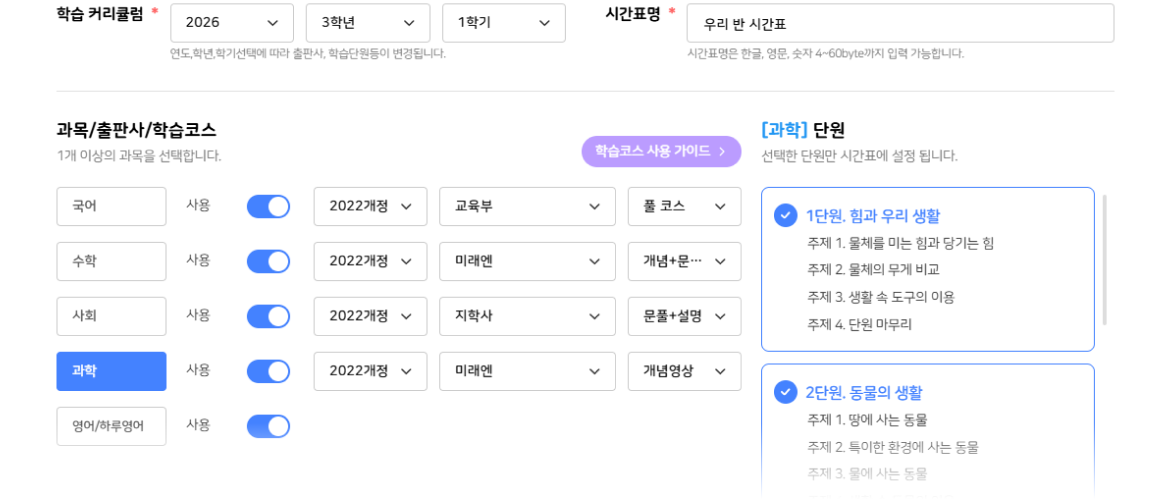Select the 국어 subject tab
Viewport: 1166px width, 499px height.
click(111, 206)
